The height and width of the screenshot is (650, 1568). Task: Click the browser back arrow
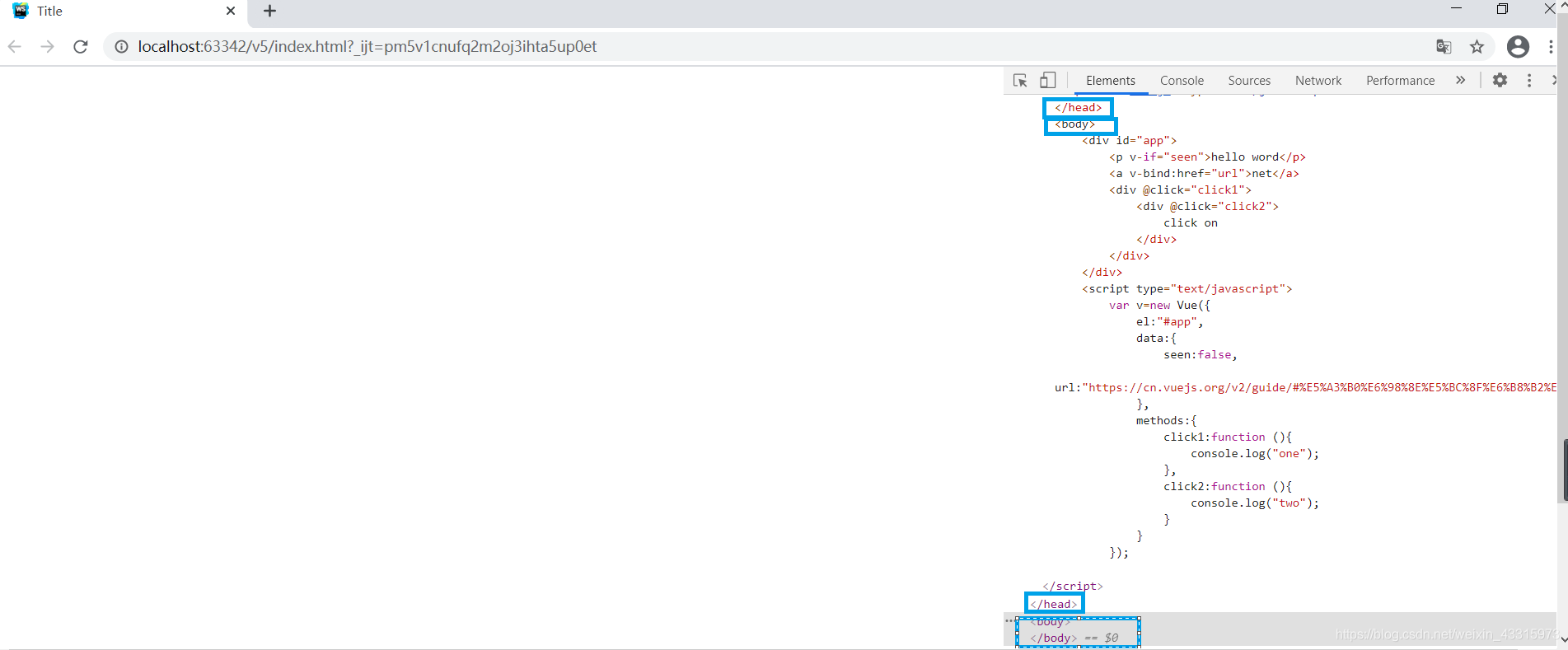15,46
